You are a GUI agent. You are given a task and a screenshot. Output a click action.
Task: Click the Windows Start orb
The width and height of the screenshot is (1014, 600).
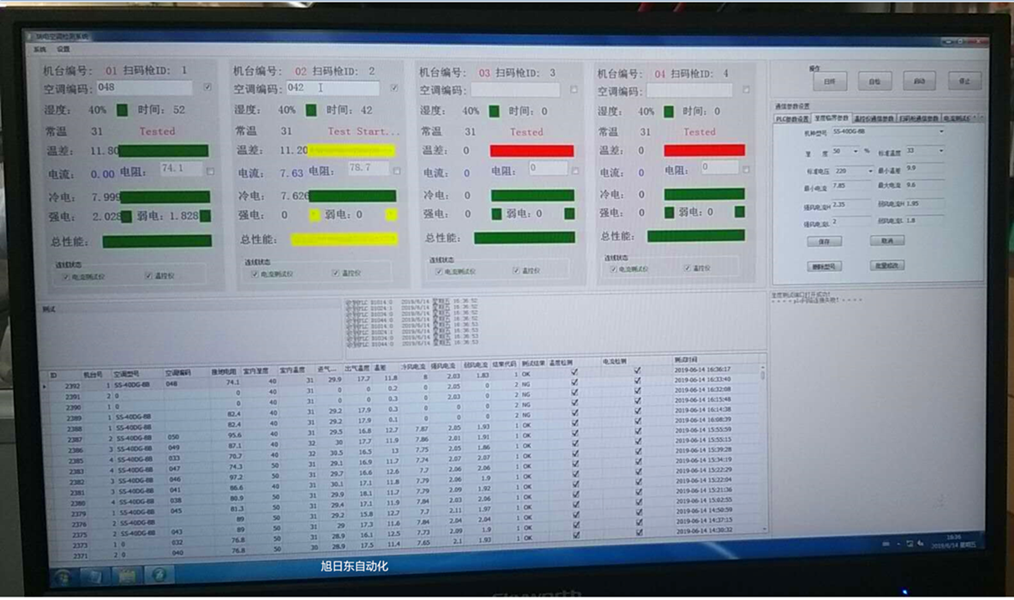coord(63,578)
